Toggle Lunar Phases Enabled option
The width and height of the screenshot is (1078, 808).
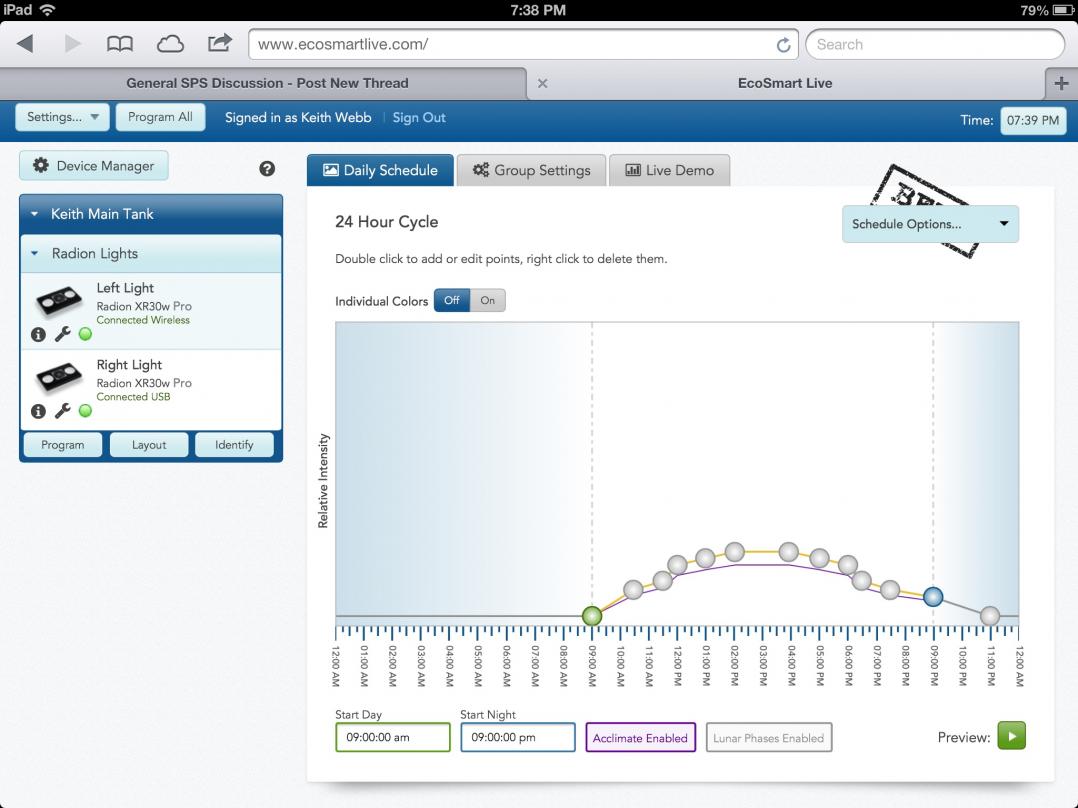[x=769, y=738]
